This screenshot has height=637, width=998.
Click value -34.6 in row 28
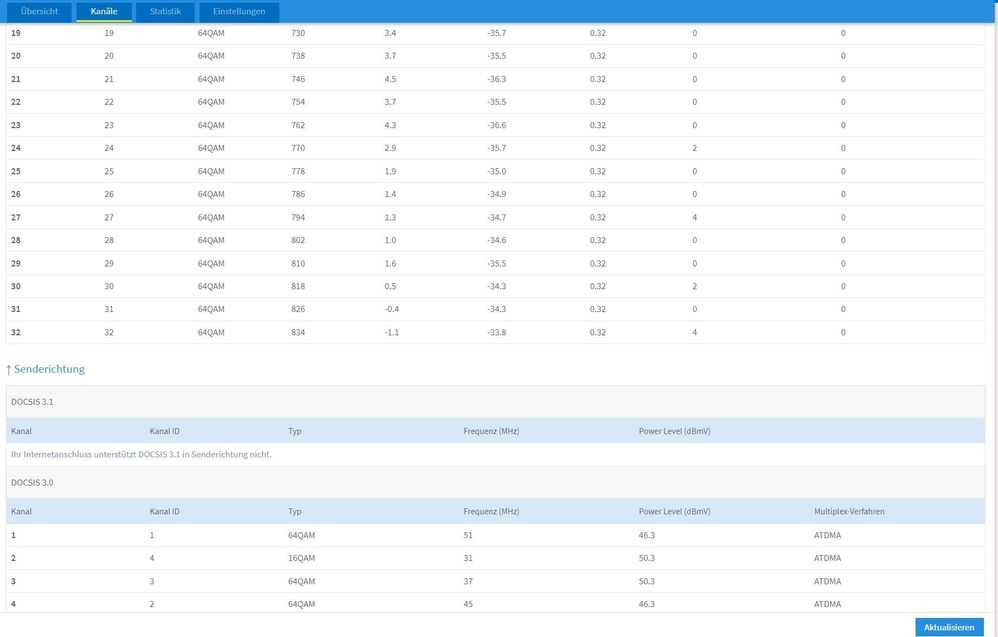point(496,240)
